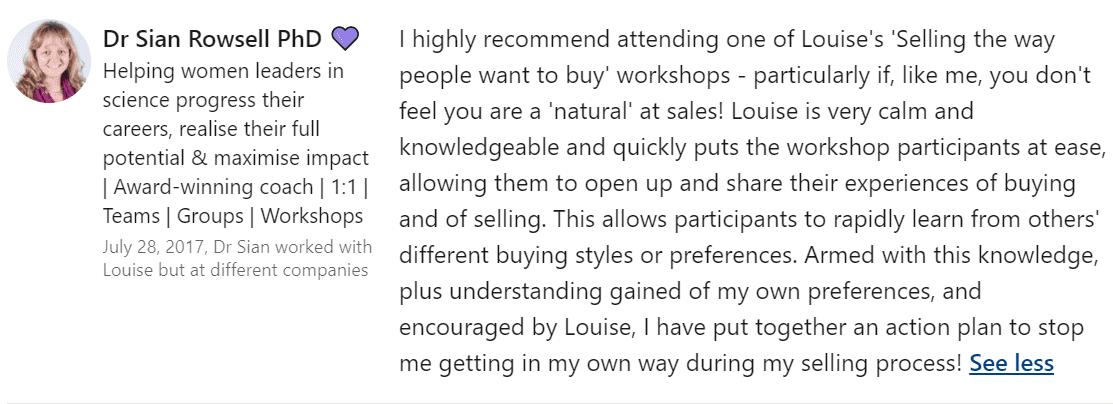The image size is (1113, 404).
Task: Click the line starting 'knowledgeable and quickly puts'
Action: (753, 148)
